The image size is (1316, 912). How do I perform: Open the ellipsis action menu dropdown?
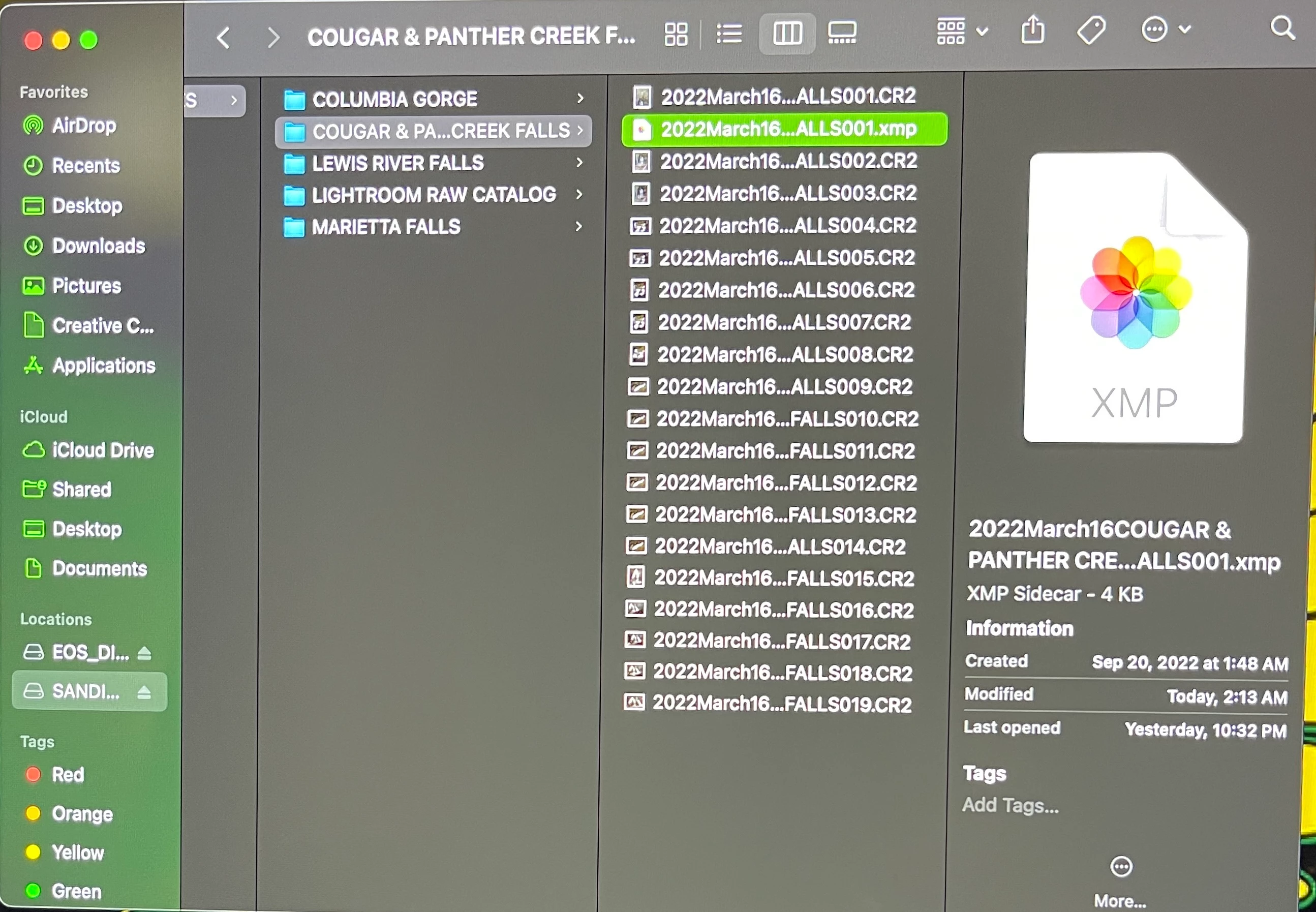click(x=1166, y=29)
